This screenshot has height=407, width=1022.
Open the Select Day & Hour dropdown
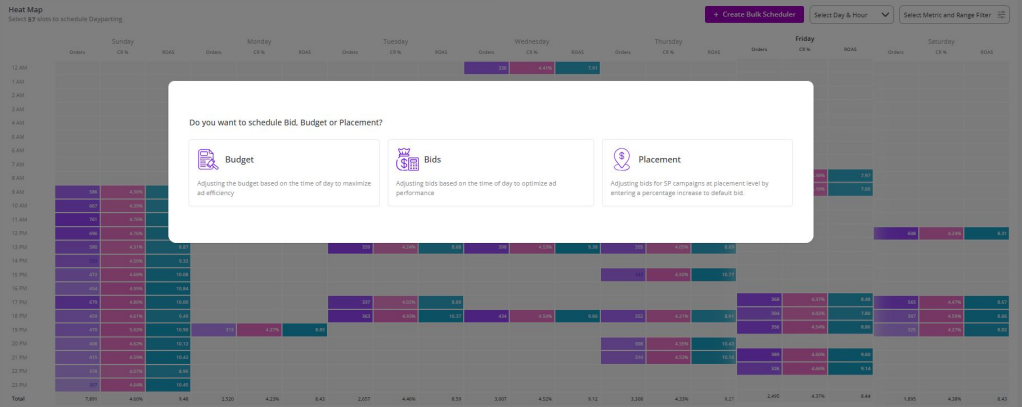pos(852,15)
